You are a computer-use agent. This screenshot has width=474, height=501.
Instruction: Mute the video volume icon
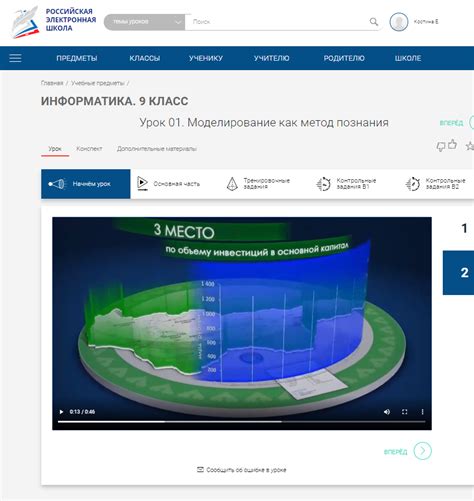pyautogui.click(x=387, y=412)
